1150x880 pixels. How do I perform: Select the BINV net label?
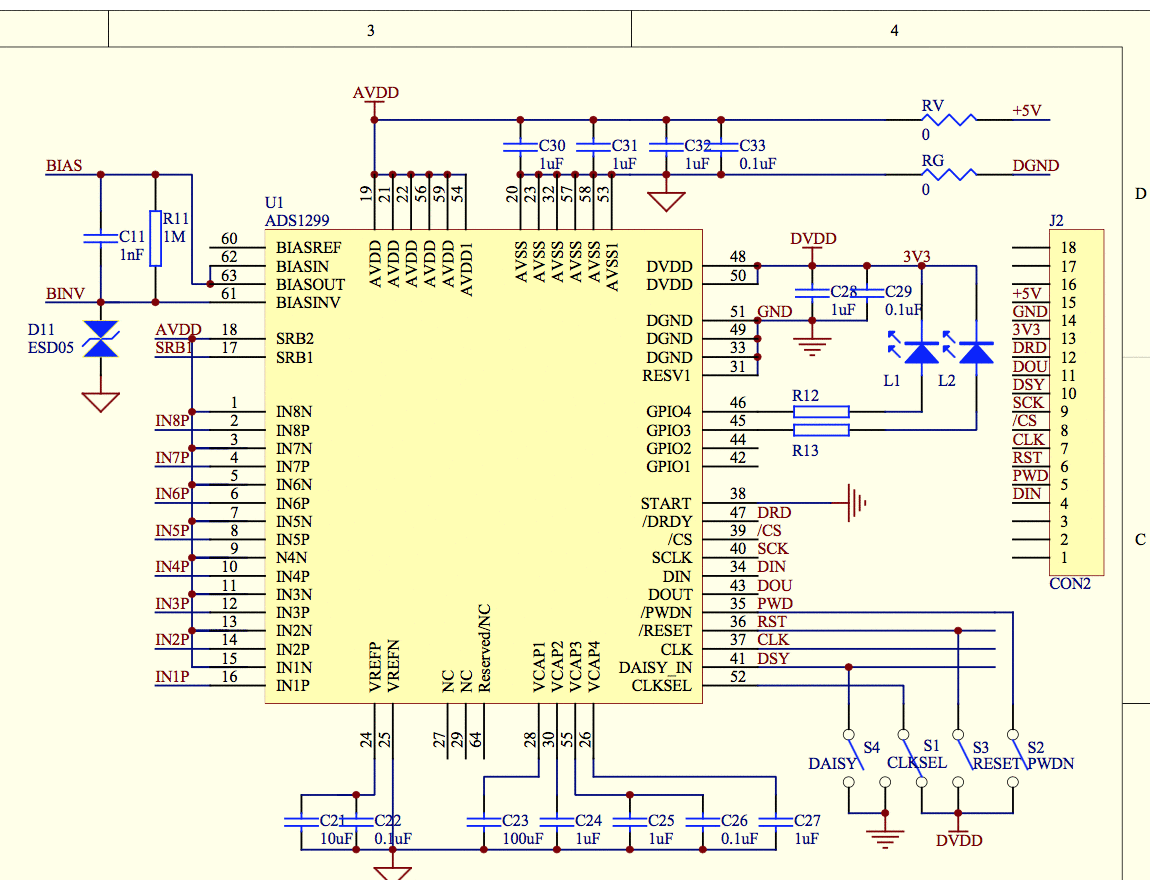tap(65, 293)
